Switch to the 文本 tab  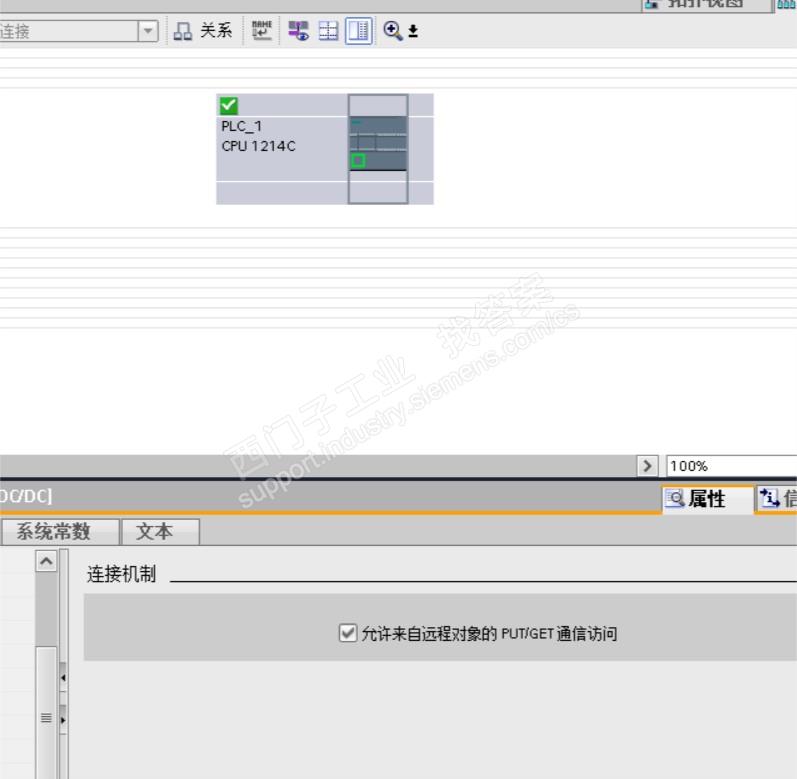(x=160, y=532)
